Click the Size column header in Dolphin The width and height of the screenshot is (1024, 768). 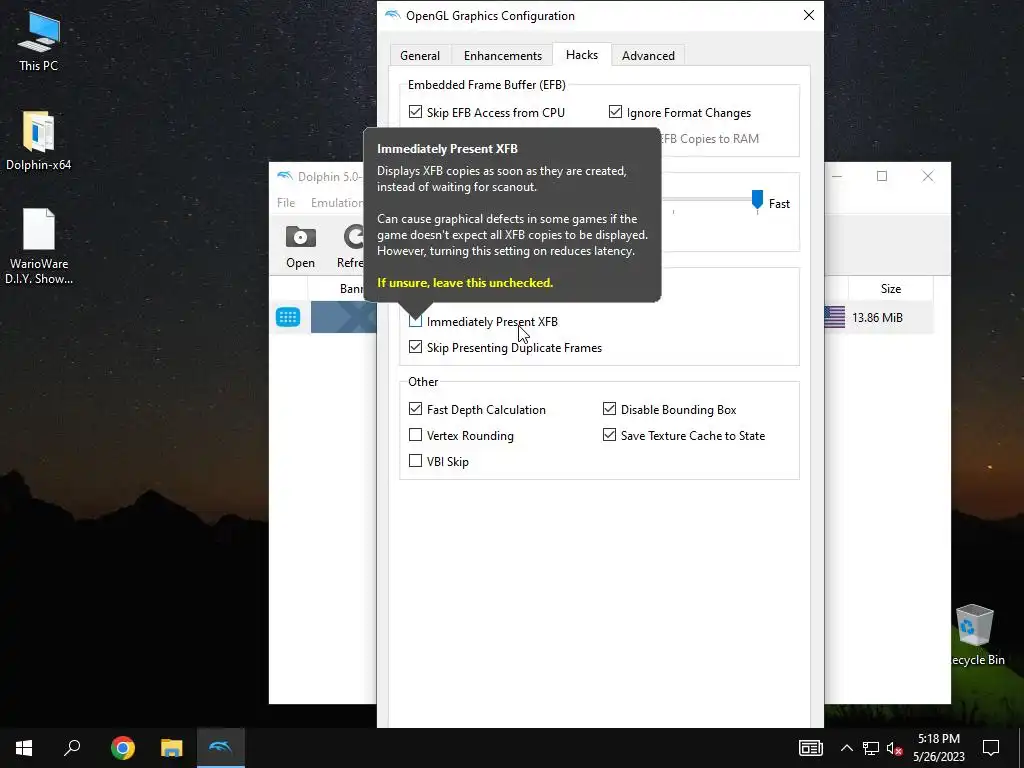(890, 289)
